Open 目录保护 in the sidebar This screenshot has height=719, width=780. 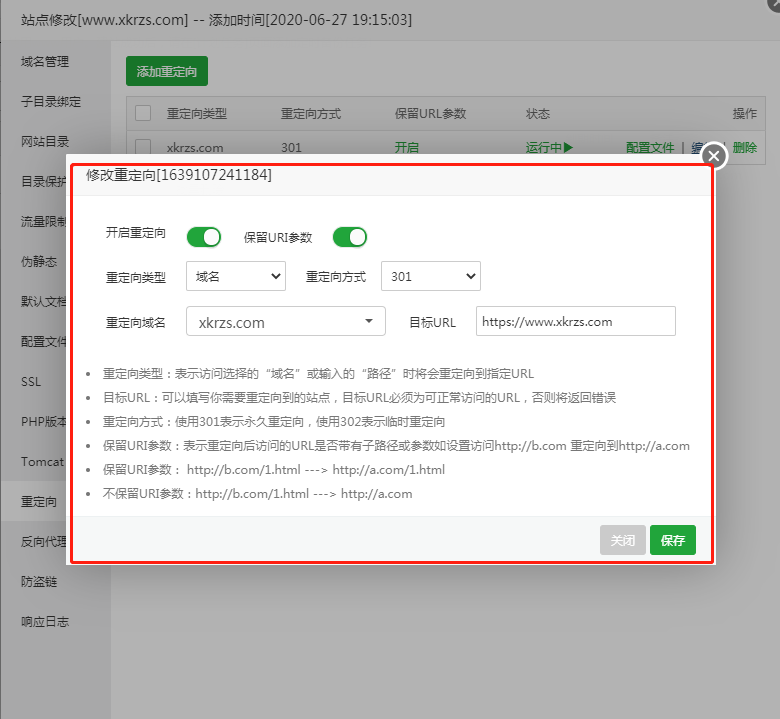click(x=44, y=182)
